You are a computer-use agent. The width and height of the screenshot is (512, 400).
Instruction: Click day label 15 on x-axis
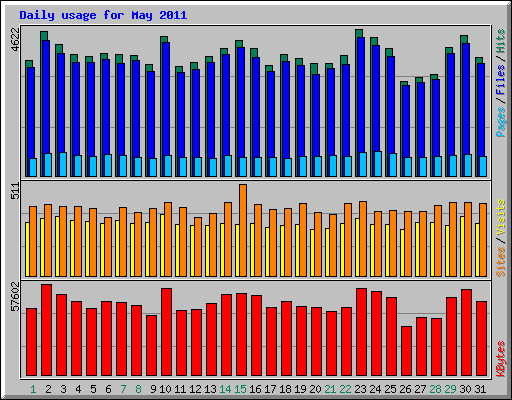(x=240, y=389)
